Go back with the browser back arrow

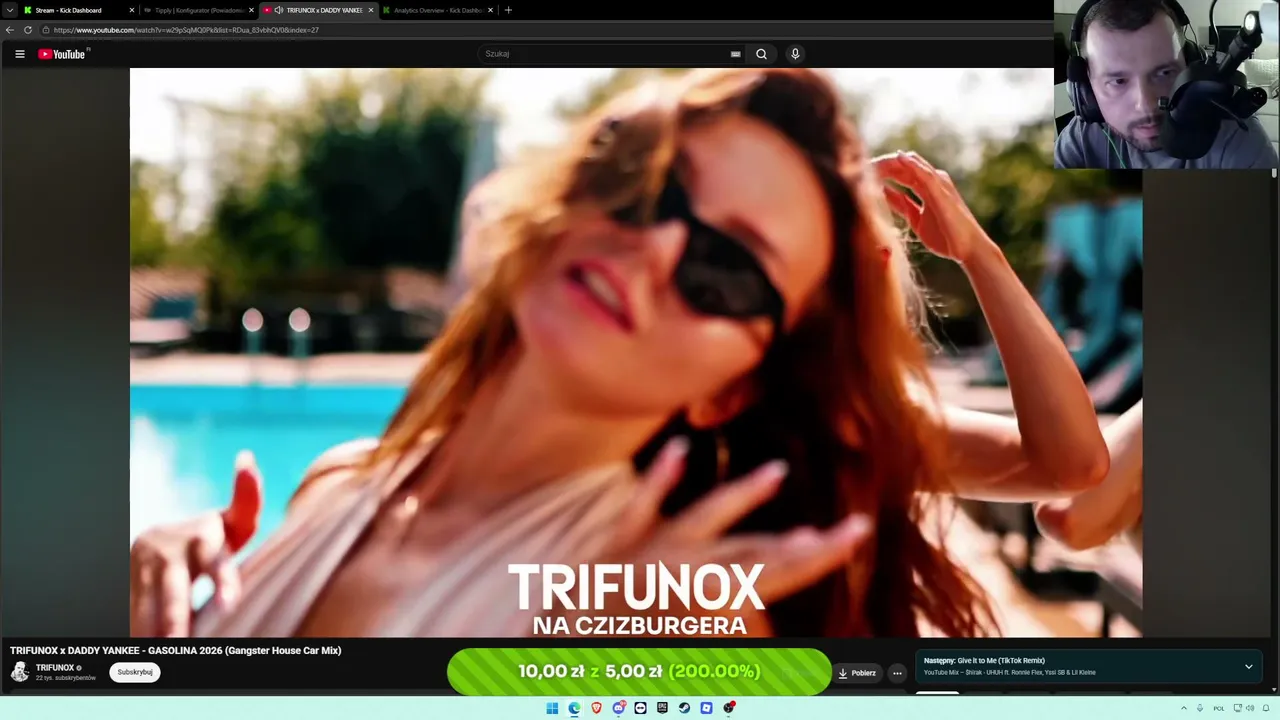point(10,30)
